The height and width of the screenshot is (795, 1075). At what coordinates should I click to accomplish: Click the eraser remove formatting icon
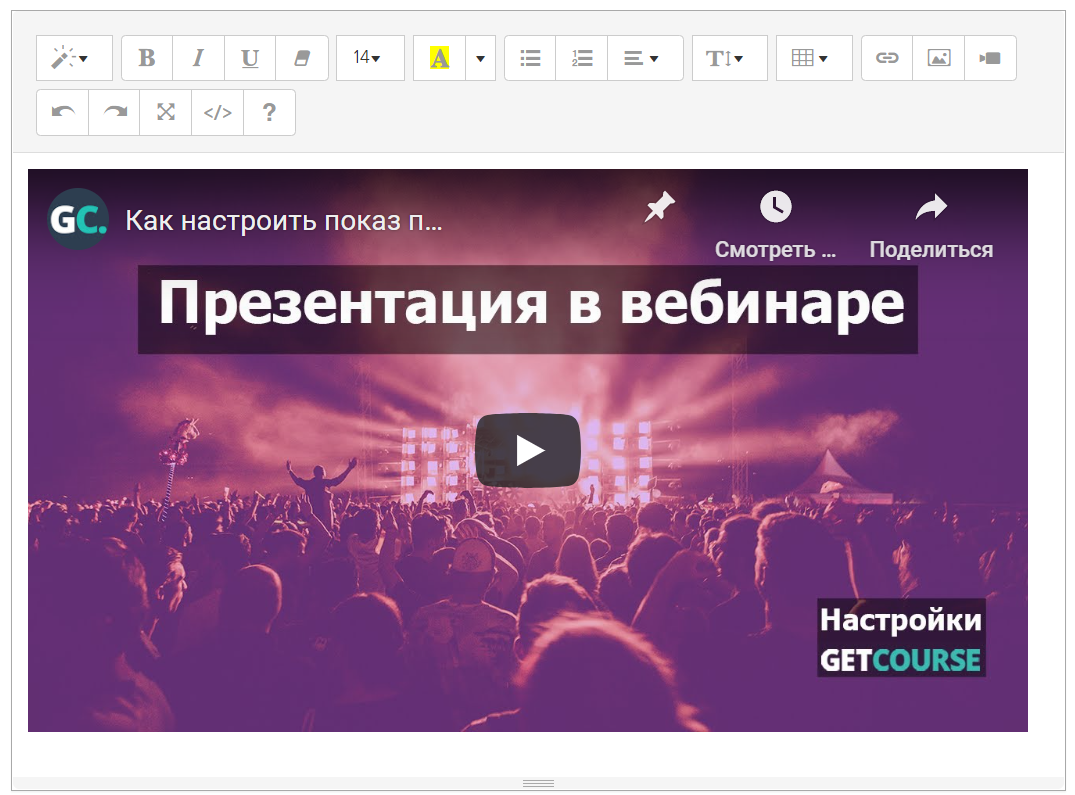pyautogui.click(x=302, y=58)
